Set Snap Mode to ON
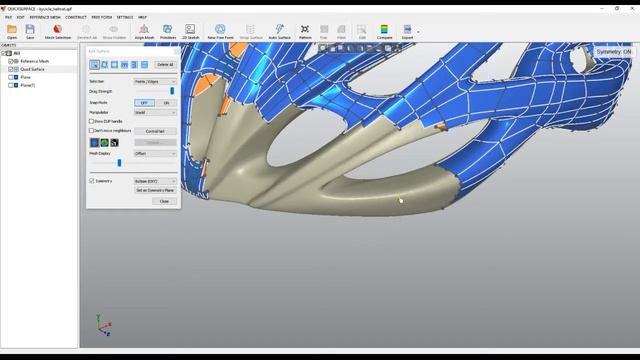Screen dimensions: 640x360 pos(166,103)
